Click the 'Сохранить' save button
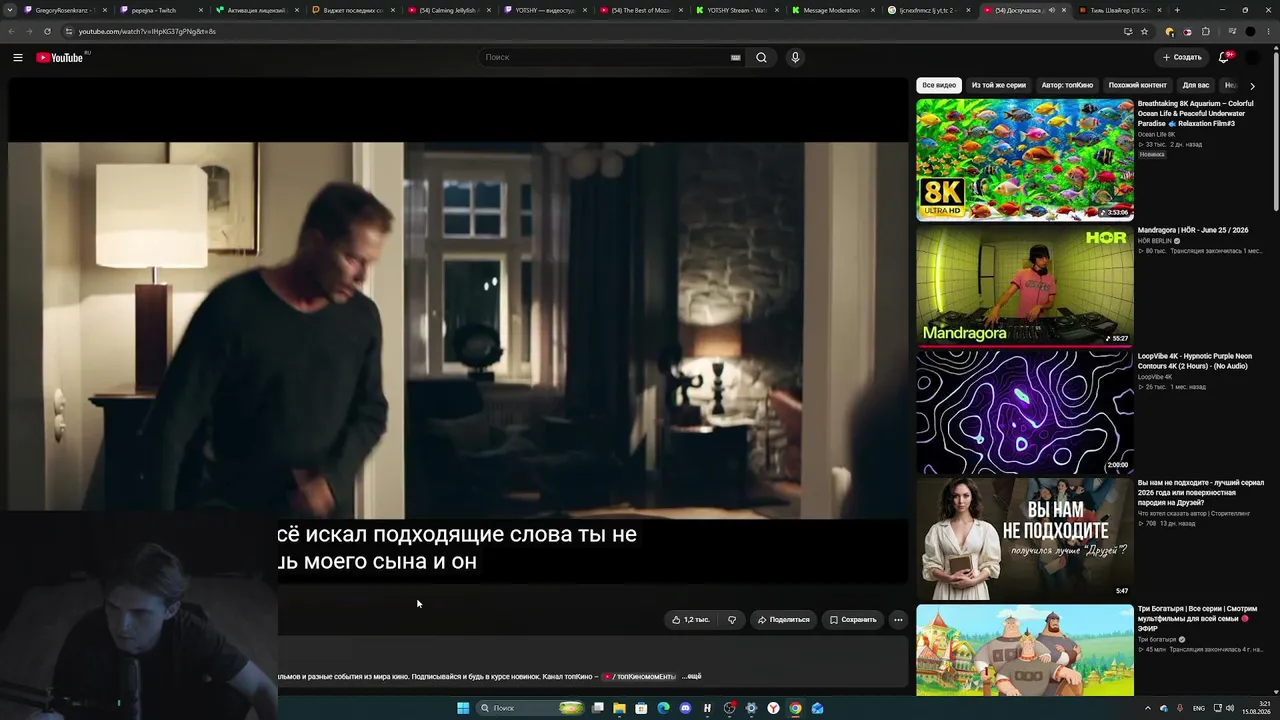 (x=853, y=620)
